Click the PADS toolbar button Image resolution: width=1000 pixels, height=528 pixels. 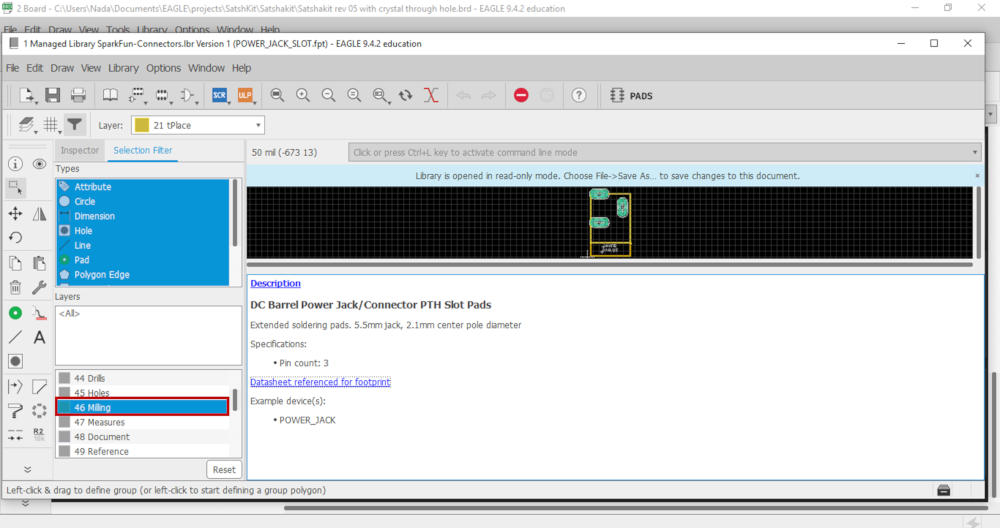pyautogui.click(x=631, y=96)
